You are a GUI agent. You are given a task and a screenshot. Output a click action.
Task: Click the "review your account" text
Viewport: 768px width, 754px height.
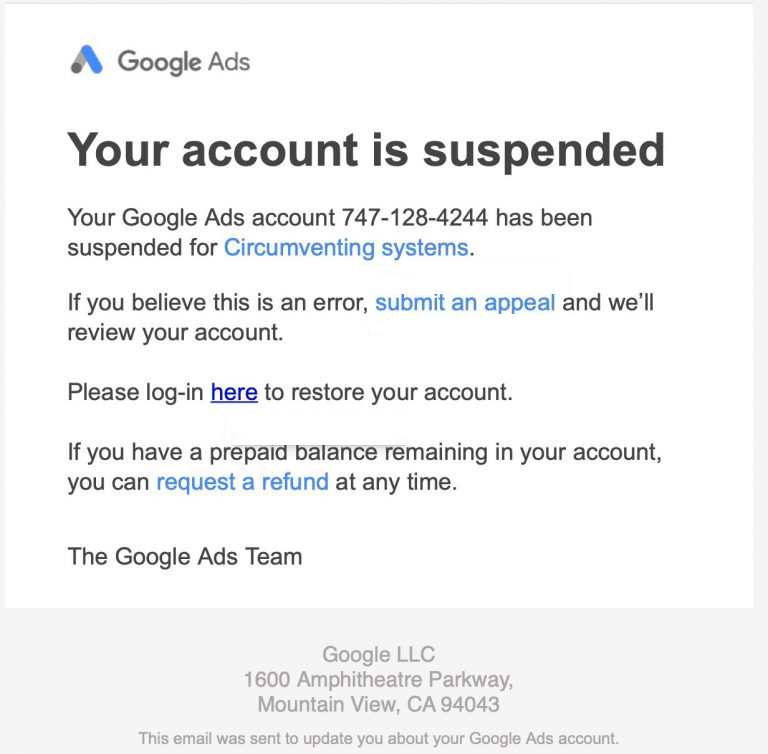coord(175,333)
